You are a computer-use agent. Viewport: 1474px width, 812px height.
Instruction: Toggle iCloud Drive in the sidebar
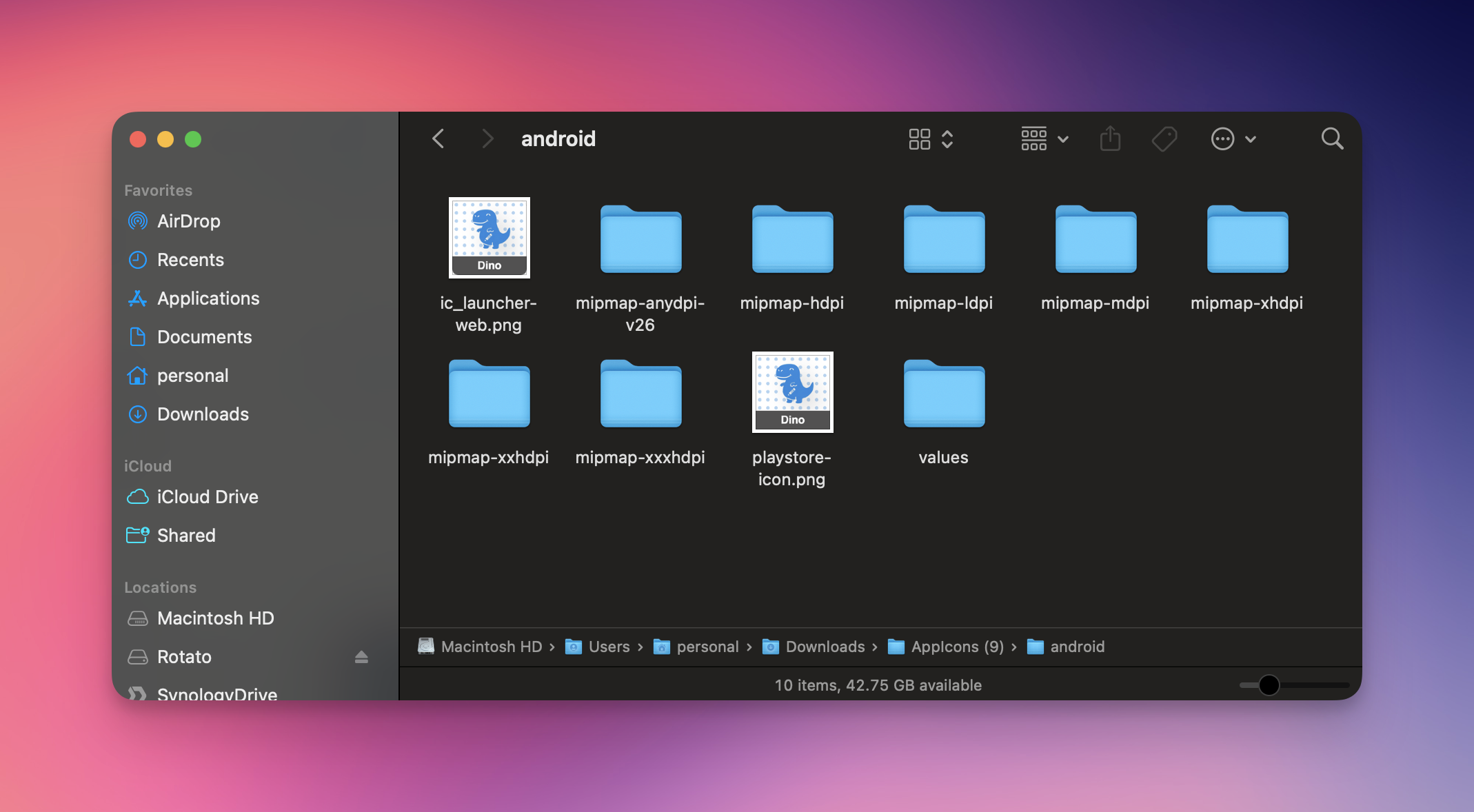tap(208, 497)
